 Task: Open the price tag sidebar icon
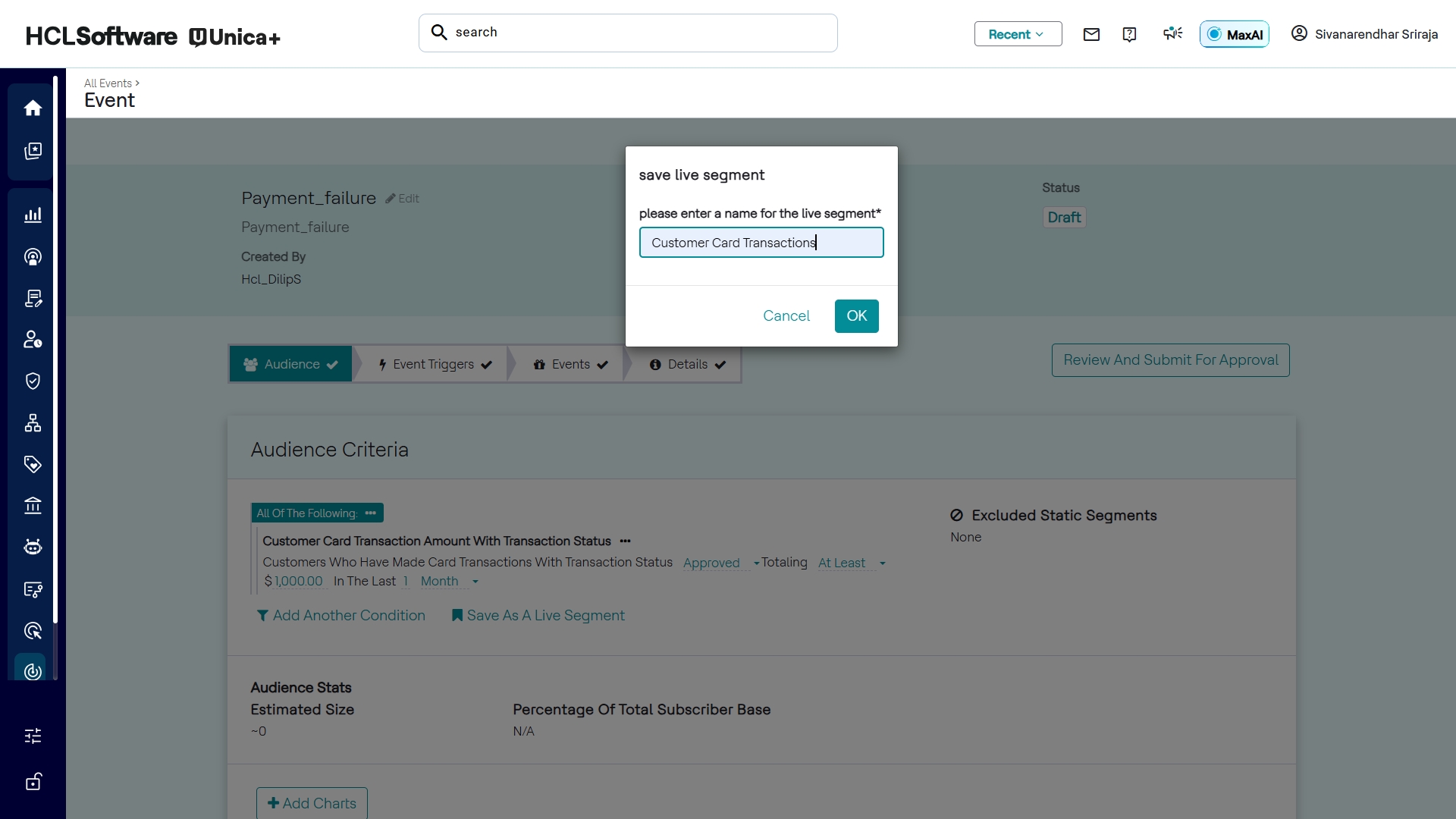tap(33, 464)
